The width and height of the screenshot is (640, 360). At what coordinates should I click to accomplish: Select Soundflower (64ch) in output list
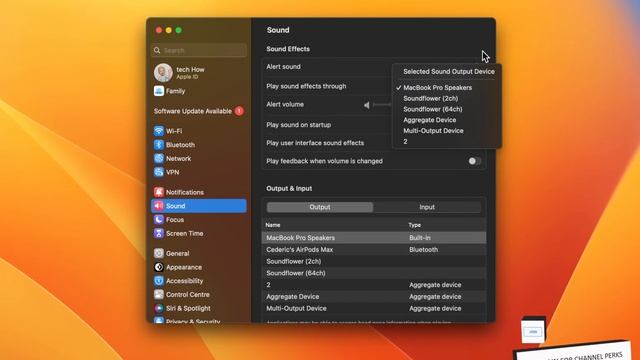point(374,273)
